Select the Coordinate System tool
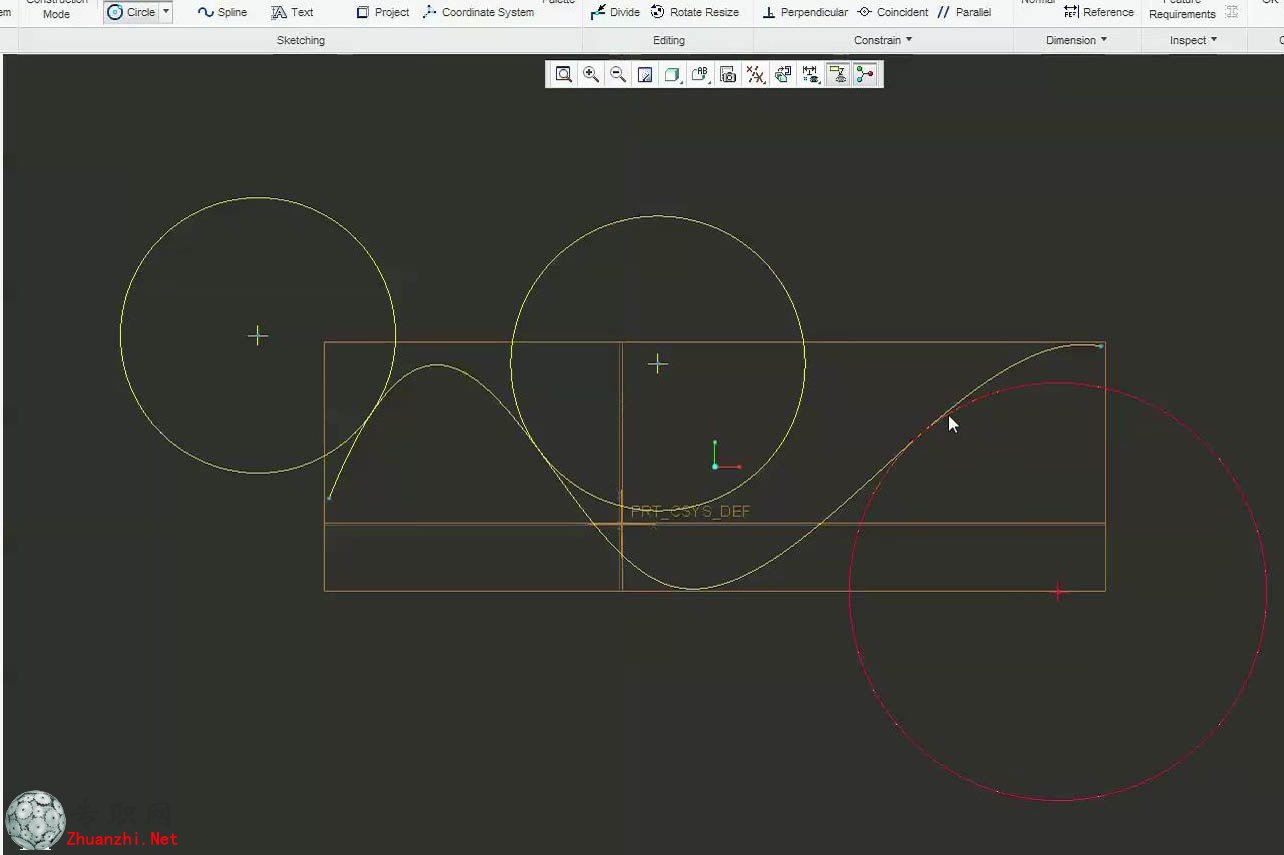The width and height of the screenshot is (1284, 855). pos(478,12)
